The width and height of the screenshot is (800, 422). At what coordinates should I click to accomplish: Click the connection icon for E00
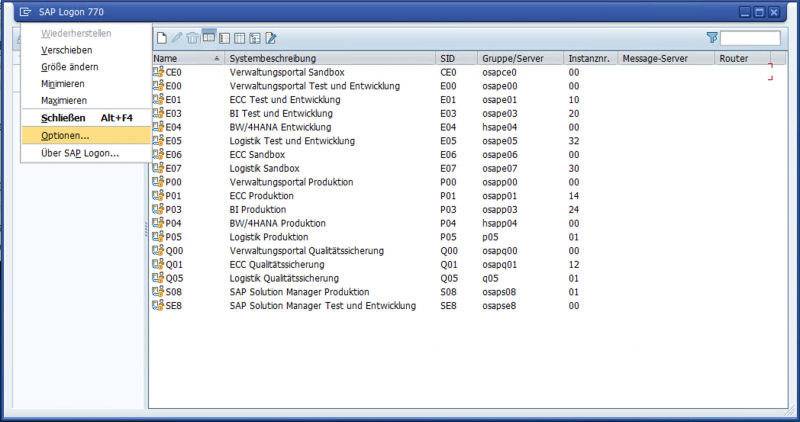coord(158,86)
